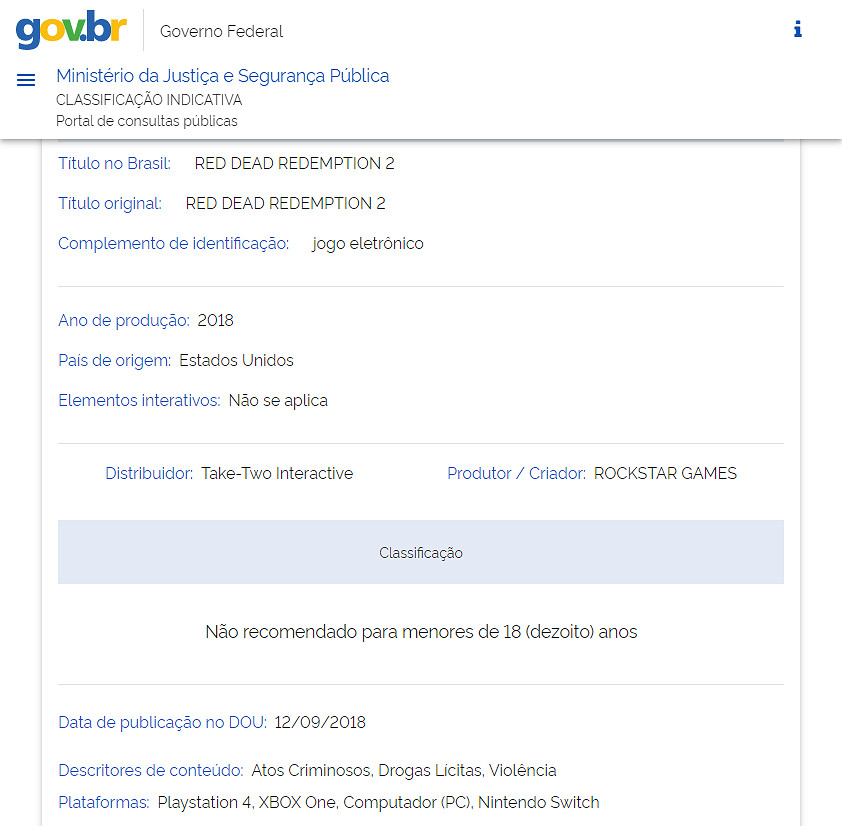Open the hamburger navigation menu
842x826 pixels.
click(26, 80)
